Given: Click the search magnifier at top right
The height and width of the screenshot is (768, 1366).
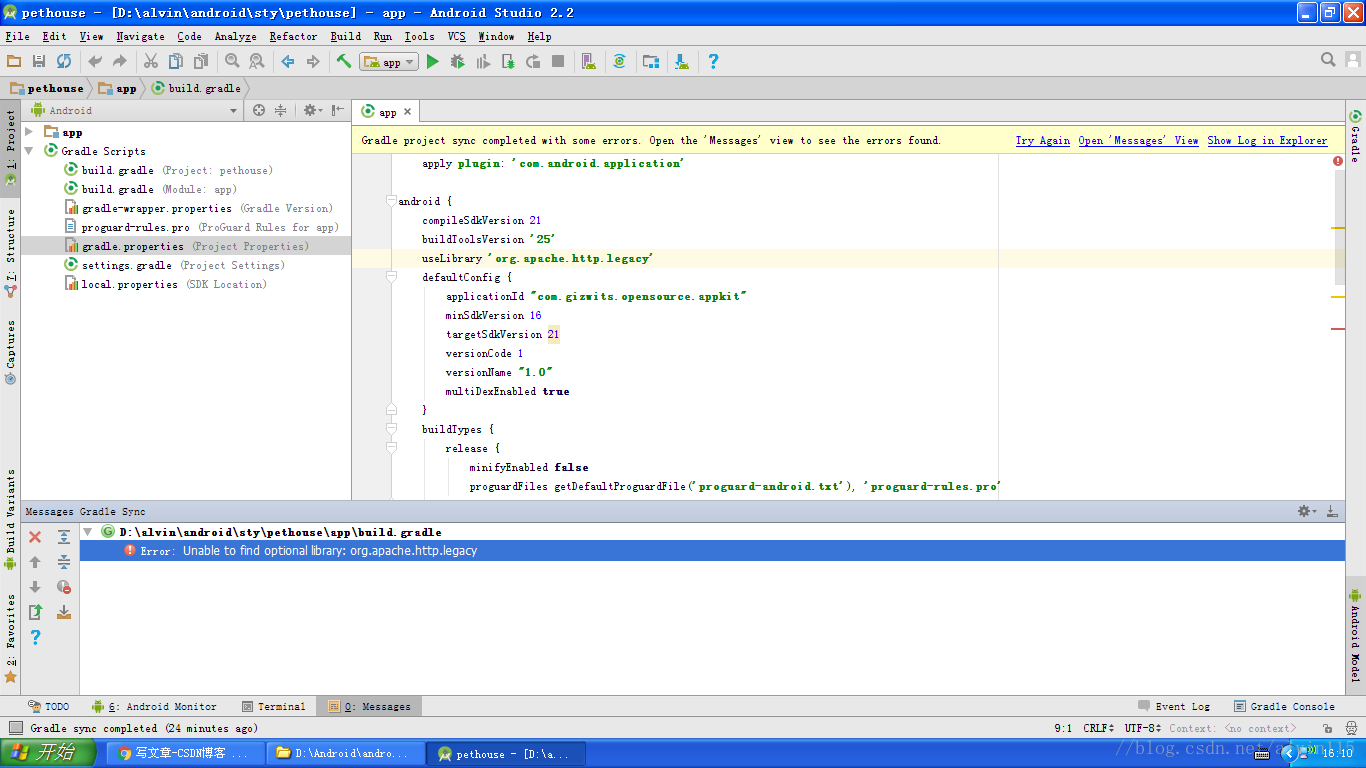Looking at the screenshot, I should (1328, 60).
